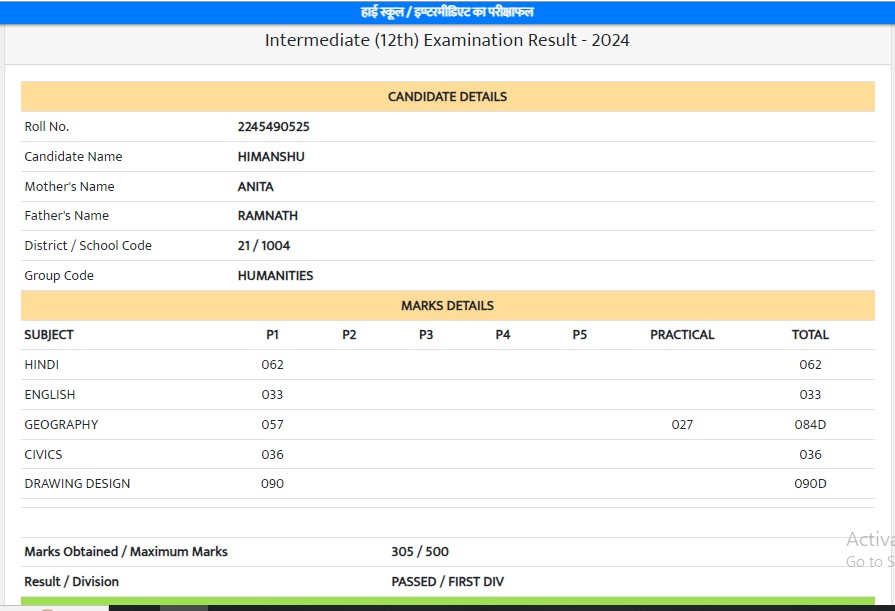Select HINDI total marks 062
The width and height of the screenshot is (895, 611).
[x=810, y=365]
